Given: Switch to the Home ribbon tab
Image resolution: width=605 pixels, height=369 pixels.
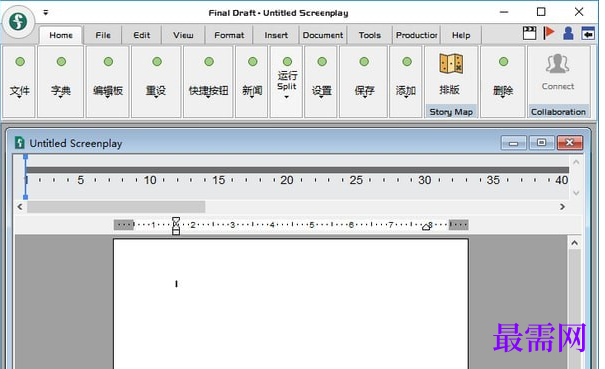Looking at the screenshot, I should point(61,35).
